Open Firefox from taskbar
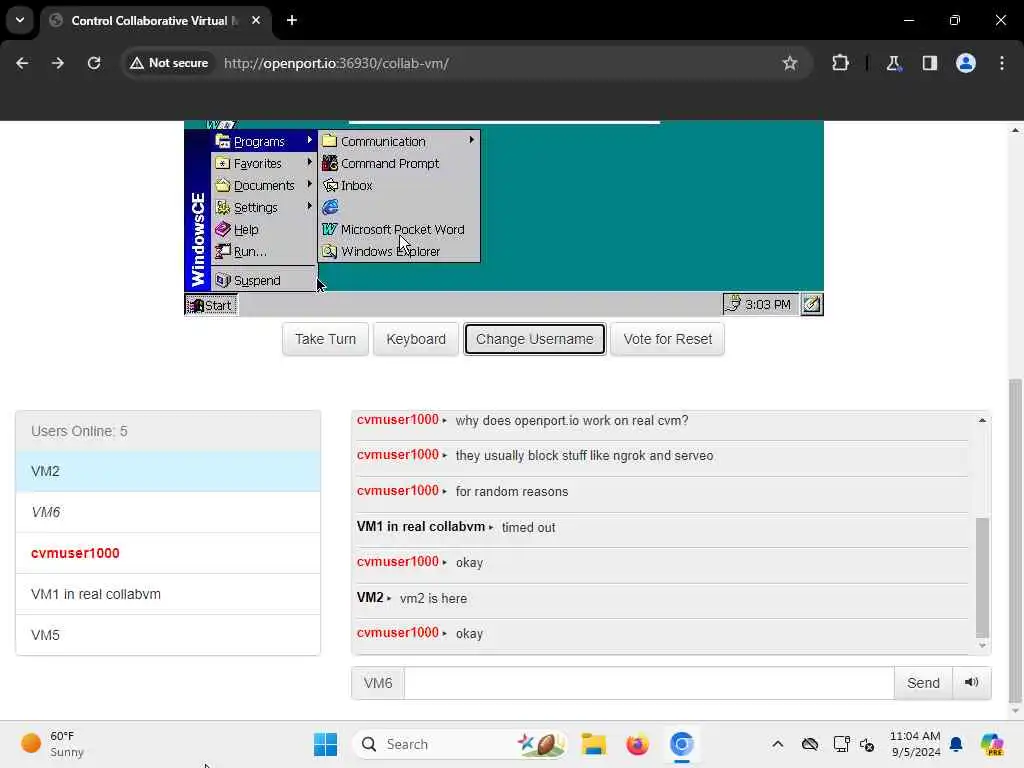The image size is (1024, 768). coord(637,744)
